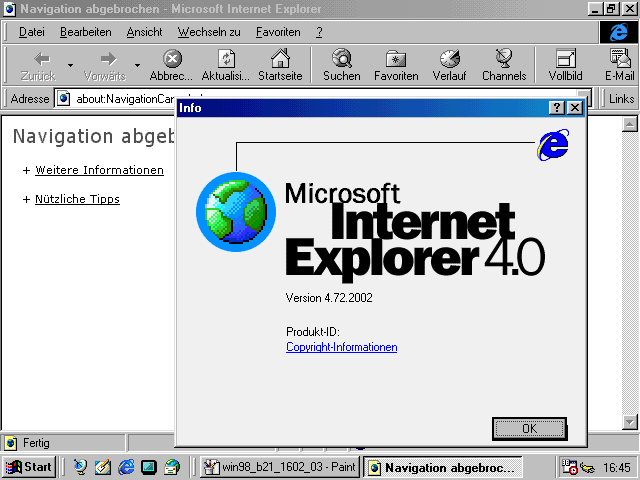Click the page scrollbar up arrow
This screenshot has width=640, height=480.
629,124
